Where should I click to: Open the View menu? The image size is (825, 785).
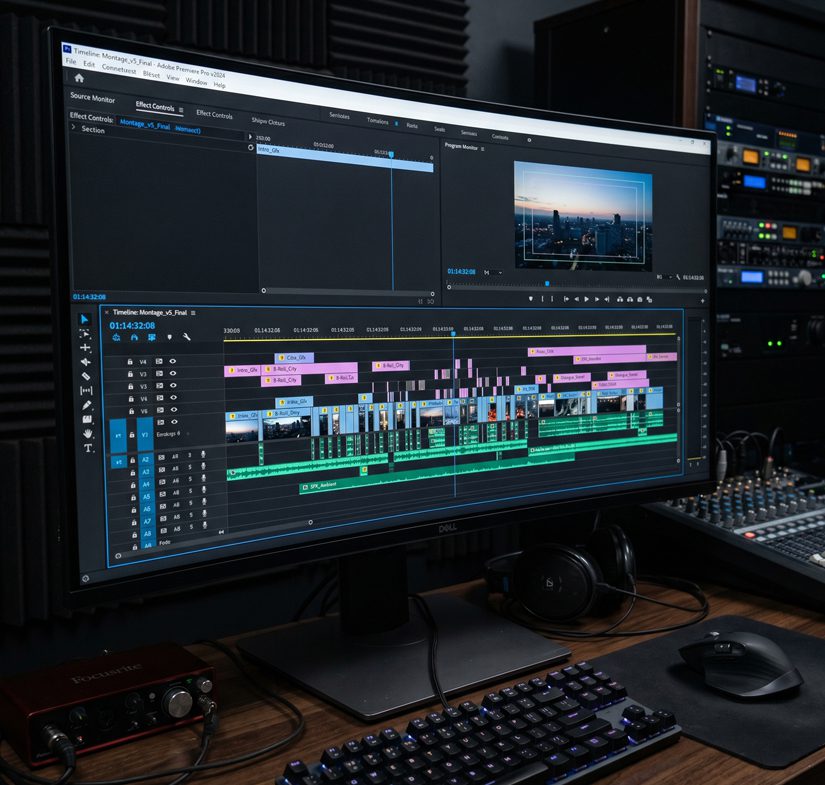pyautogui.click(x=173, y=77)
